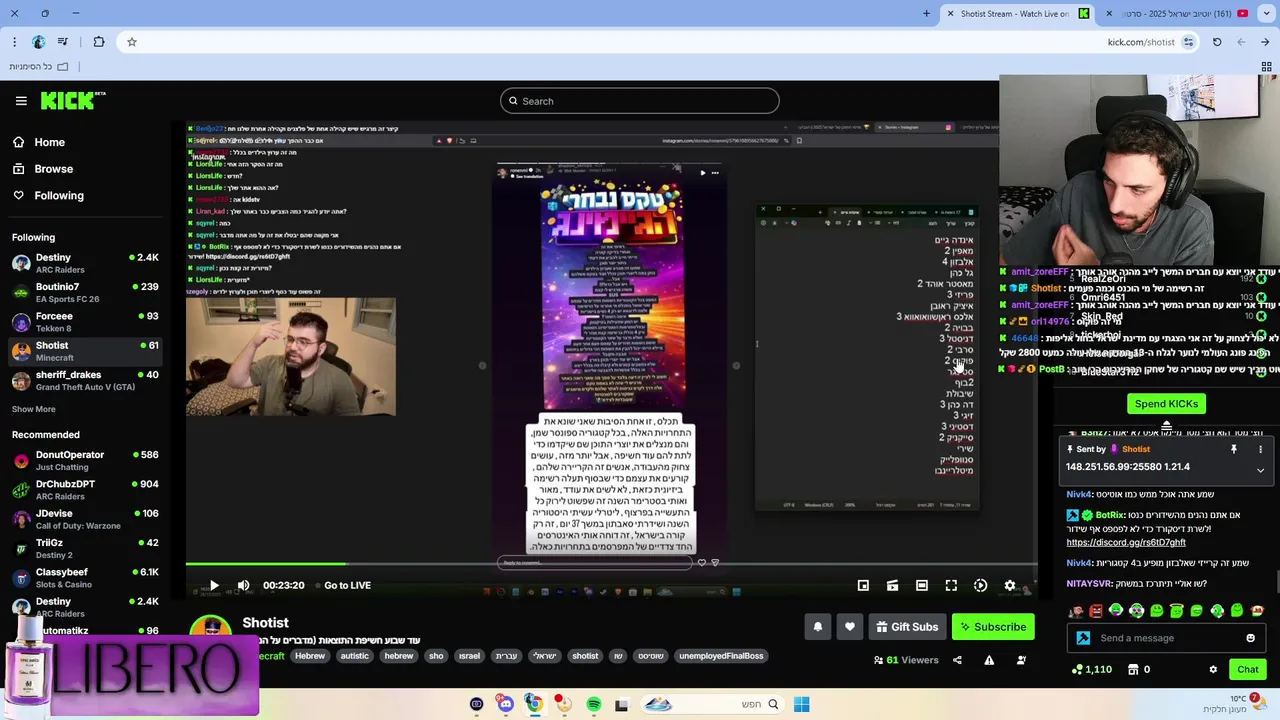This screenshot has width=1280, height=720.
Task: Follow channel with heart button
Action: click(849, 627)
